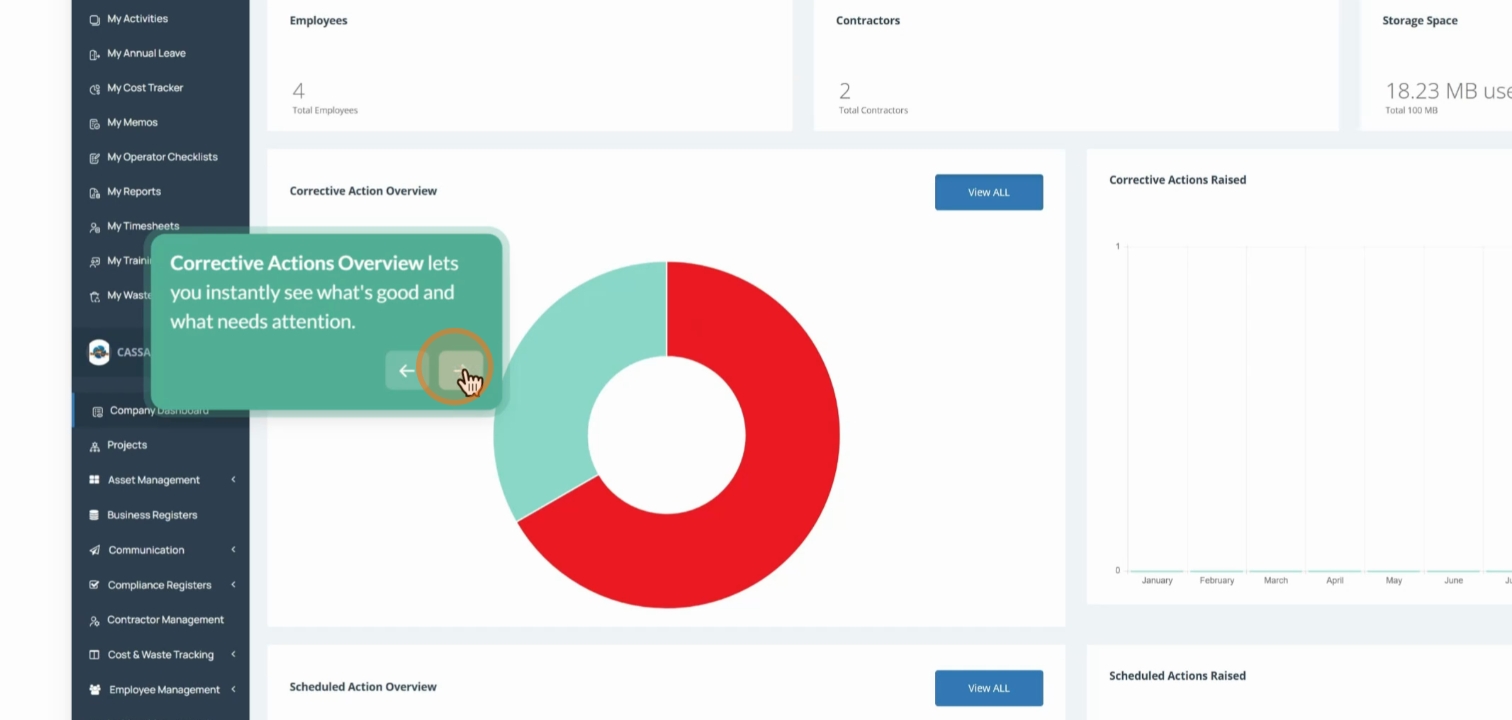Open the Company Dashboard icon

click(x=97, y=411)
